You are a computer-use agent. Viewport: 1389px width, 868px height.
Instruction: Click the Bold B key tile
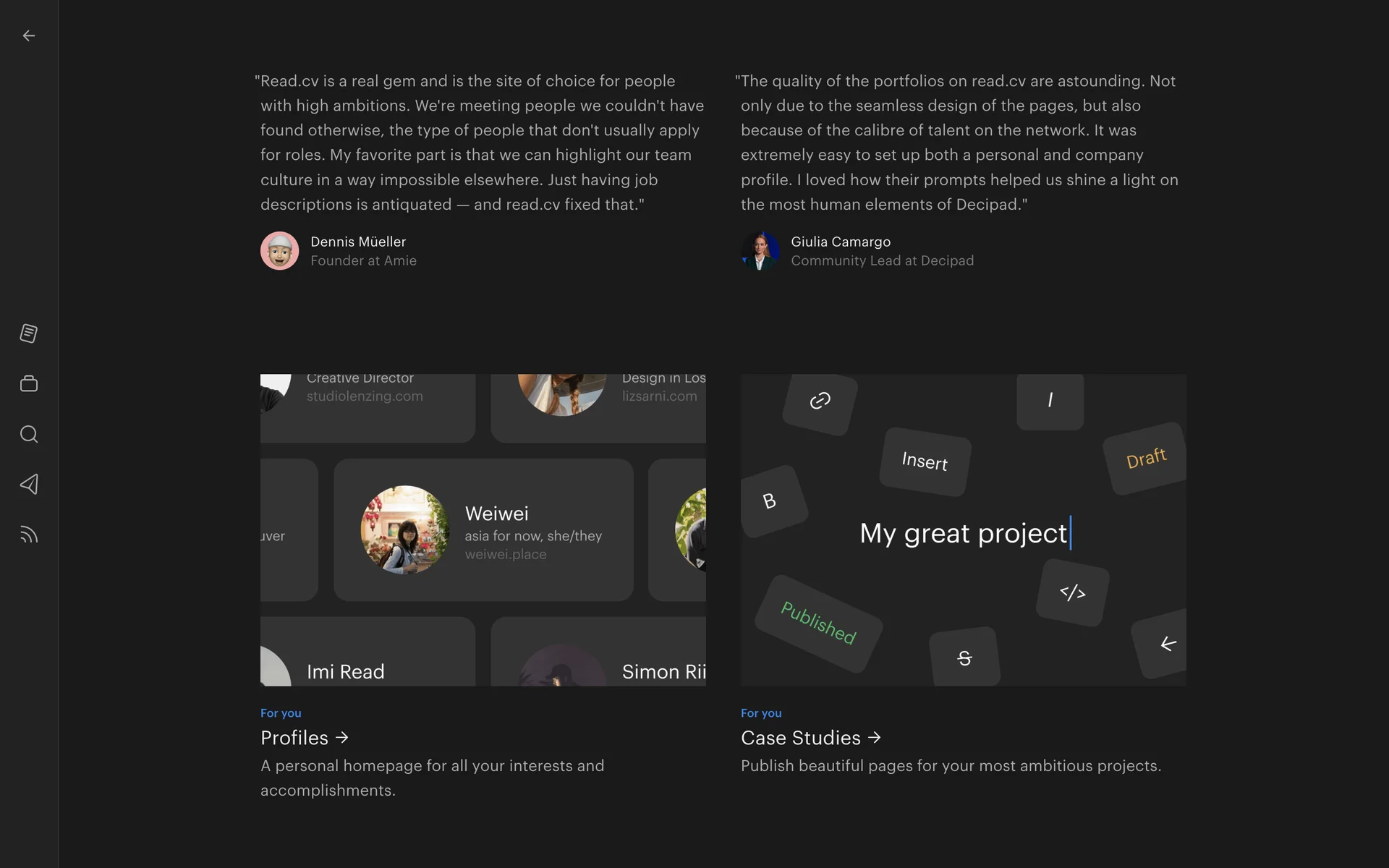(770, 501)
